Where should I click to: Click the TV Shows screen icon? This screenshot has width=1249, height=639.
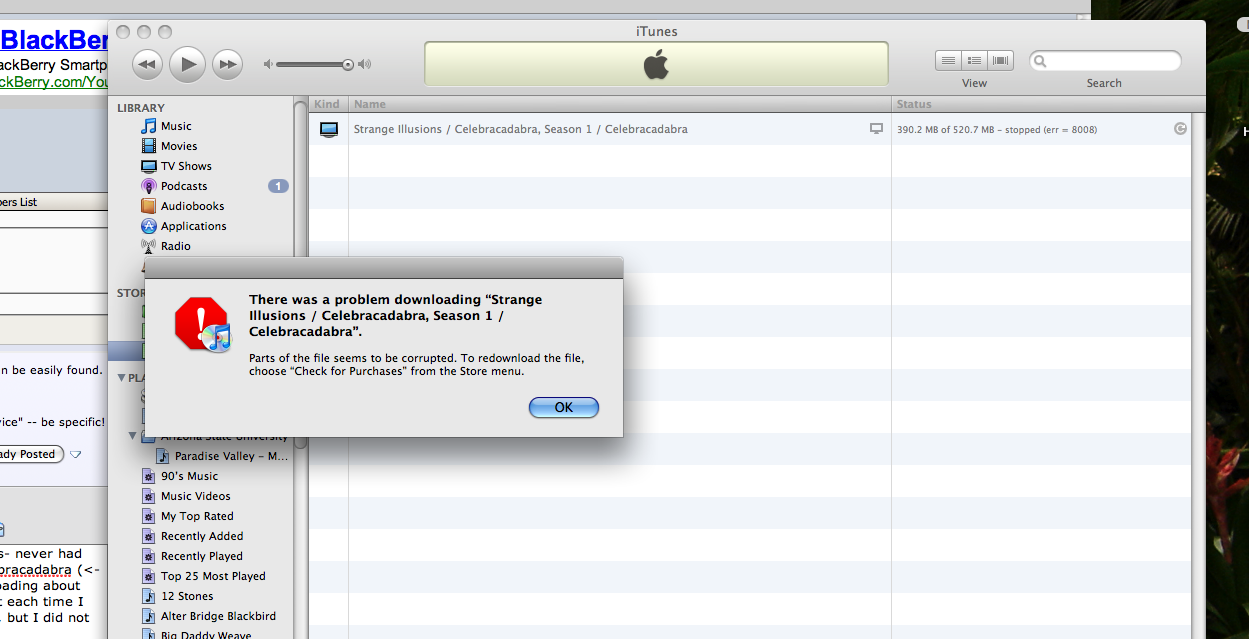tap(149, 166)
